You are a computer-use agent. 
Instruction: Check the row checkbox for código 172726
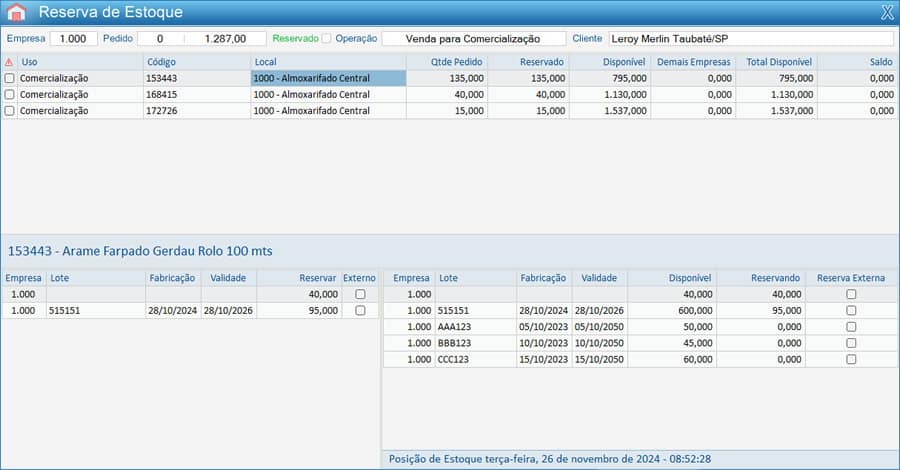[9, 110]
